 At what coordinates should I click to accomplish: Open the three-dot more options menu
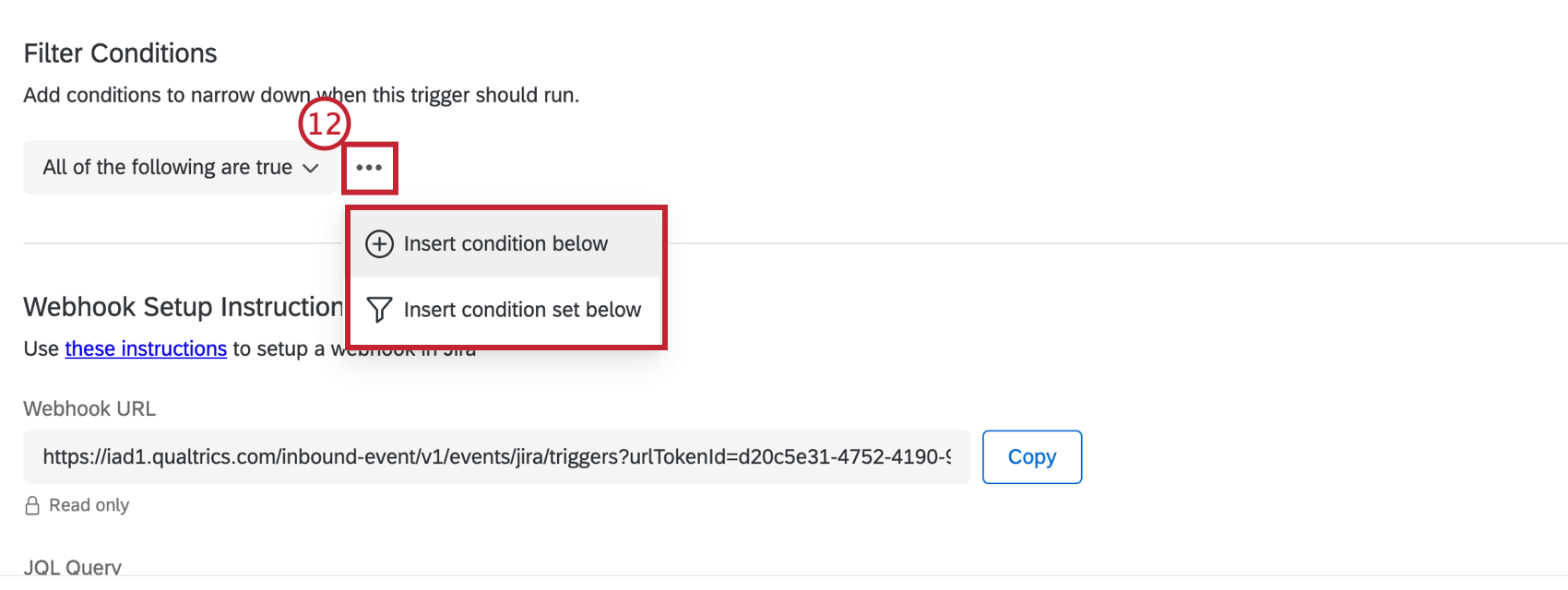(x=369, y=168)
